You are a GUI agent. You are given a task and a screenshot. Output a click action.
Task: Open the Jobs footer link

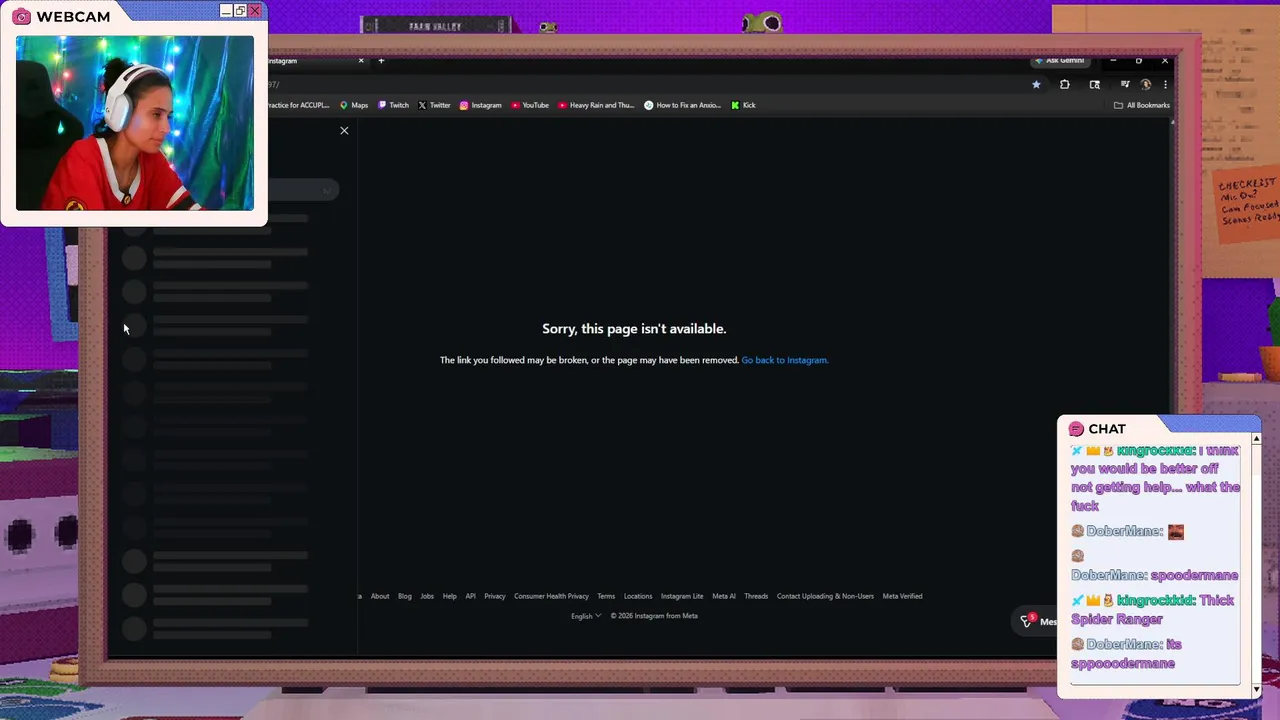point(427,596)
